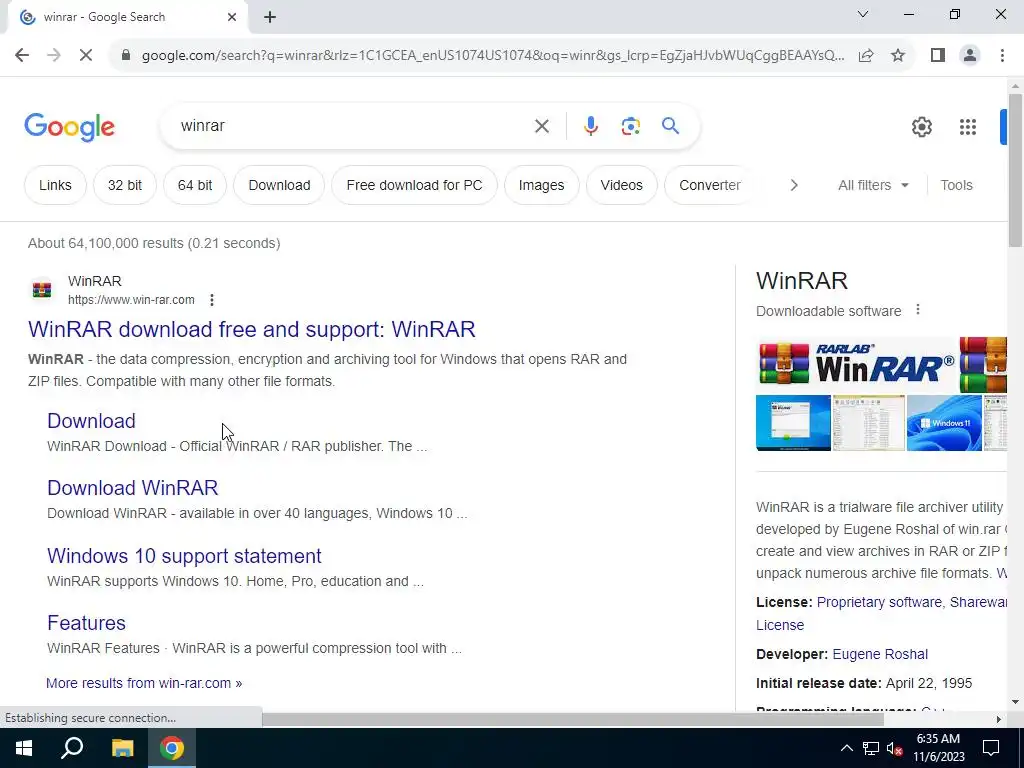View the RARLAB WinRAR logo image
The width and height of the screenshot is (1024, 768).
click(x=857, y=364)
